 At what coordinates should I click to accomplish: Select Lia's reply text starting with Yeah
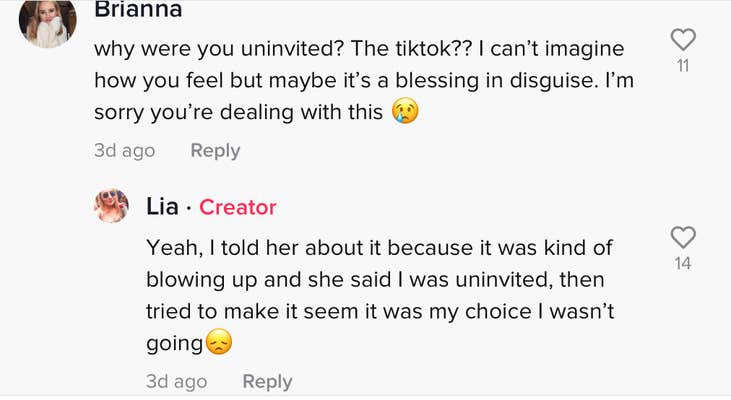(x=380, y=296)
